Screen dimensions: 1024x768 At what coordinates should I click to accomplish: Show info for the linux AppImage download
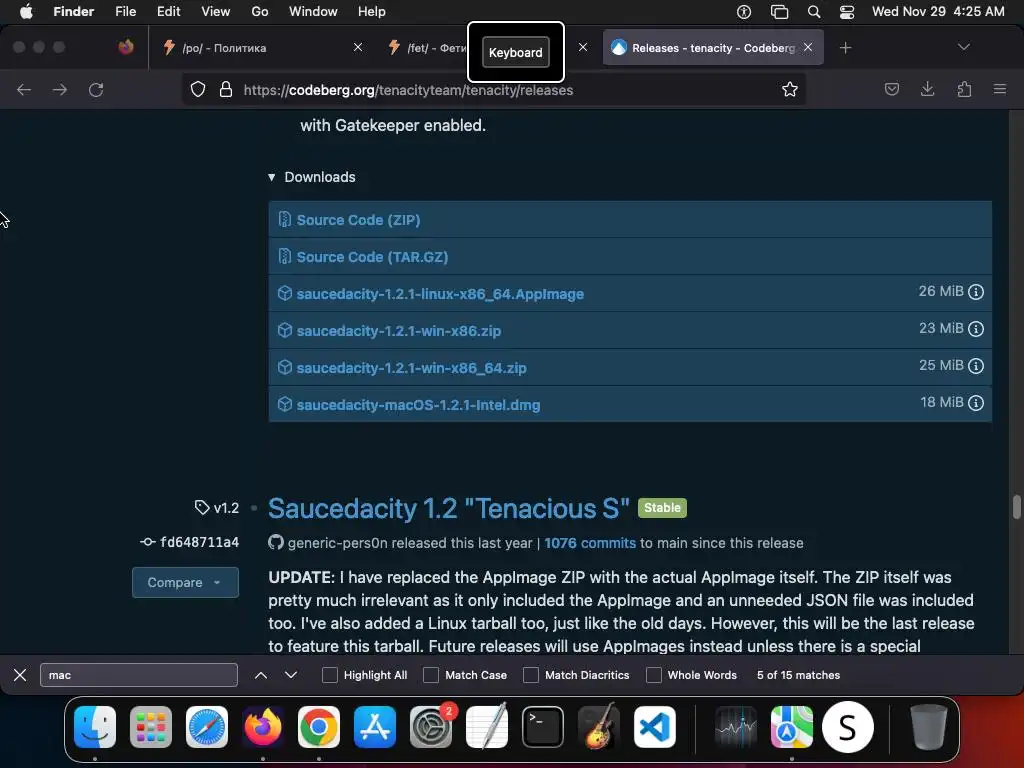click(x=976, y=292)
